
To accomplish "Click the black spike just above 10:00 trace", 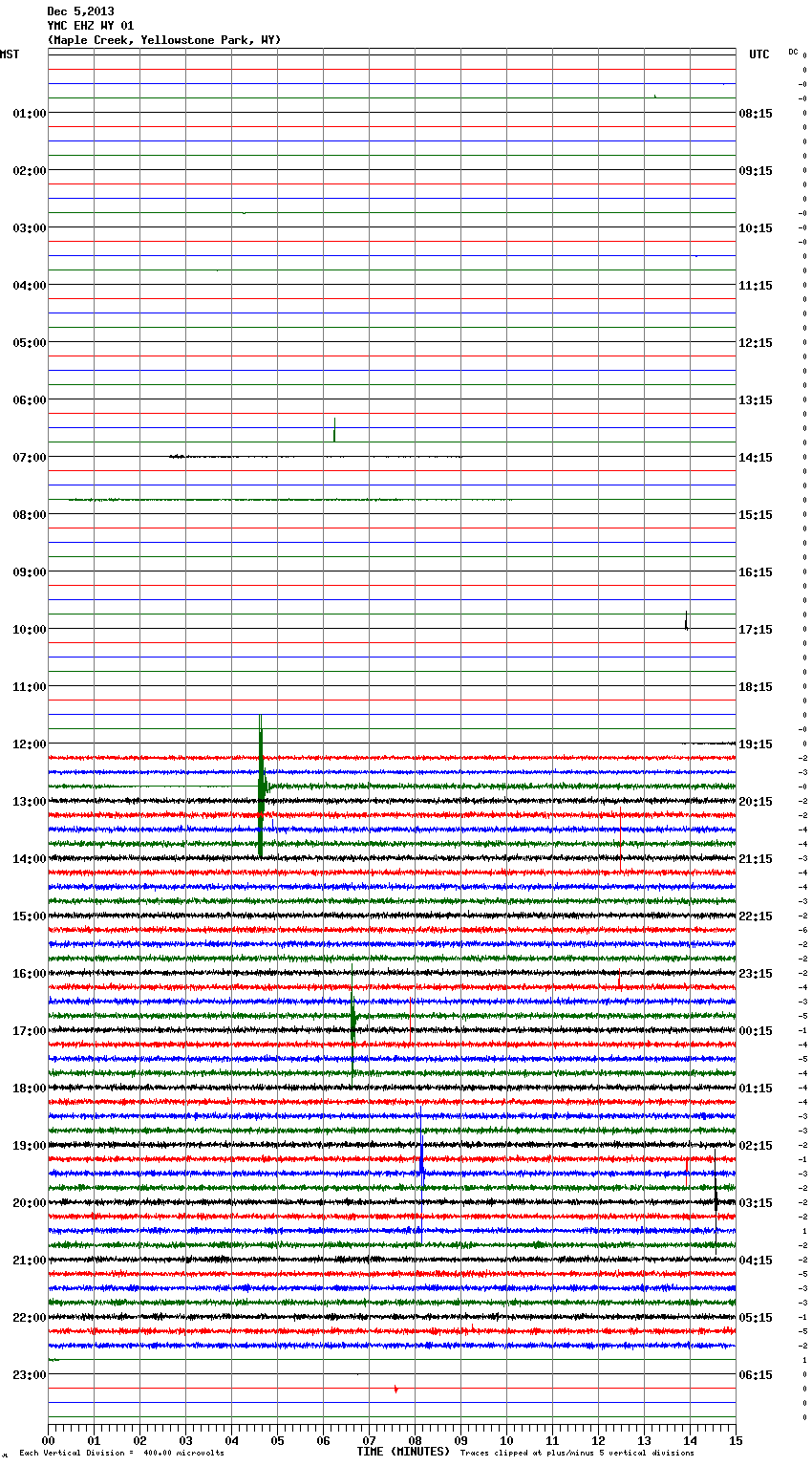I will [686, 620].
